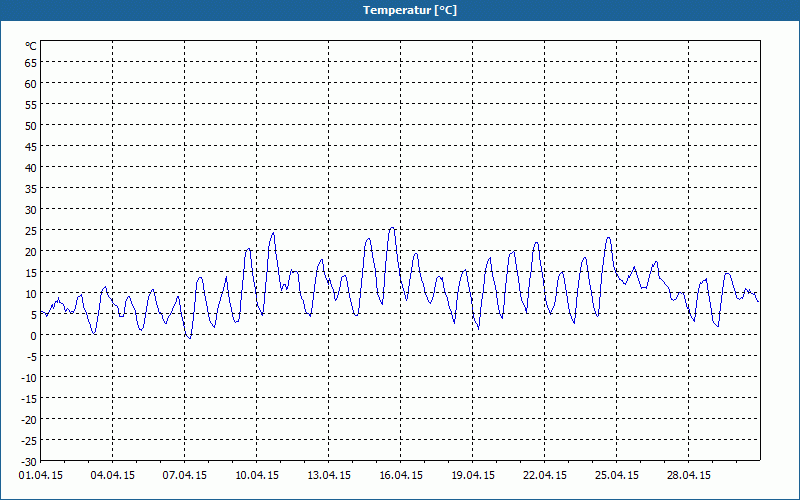Image resolution: width=800 pixels, height=500 pixels.
Task: Click the -25 value on the temperature axis
Action: point(29,440)
